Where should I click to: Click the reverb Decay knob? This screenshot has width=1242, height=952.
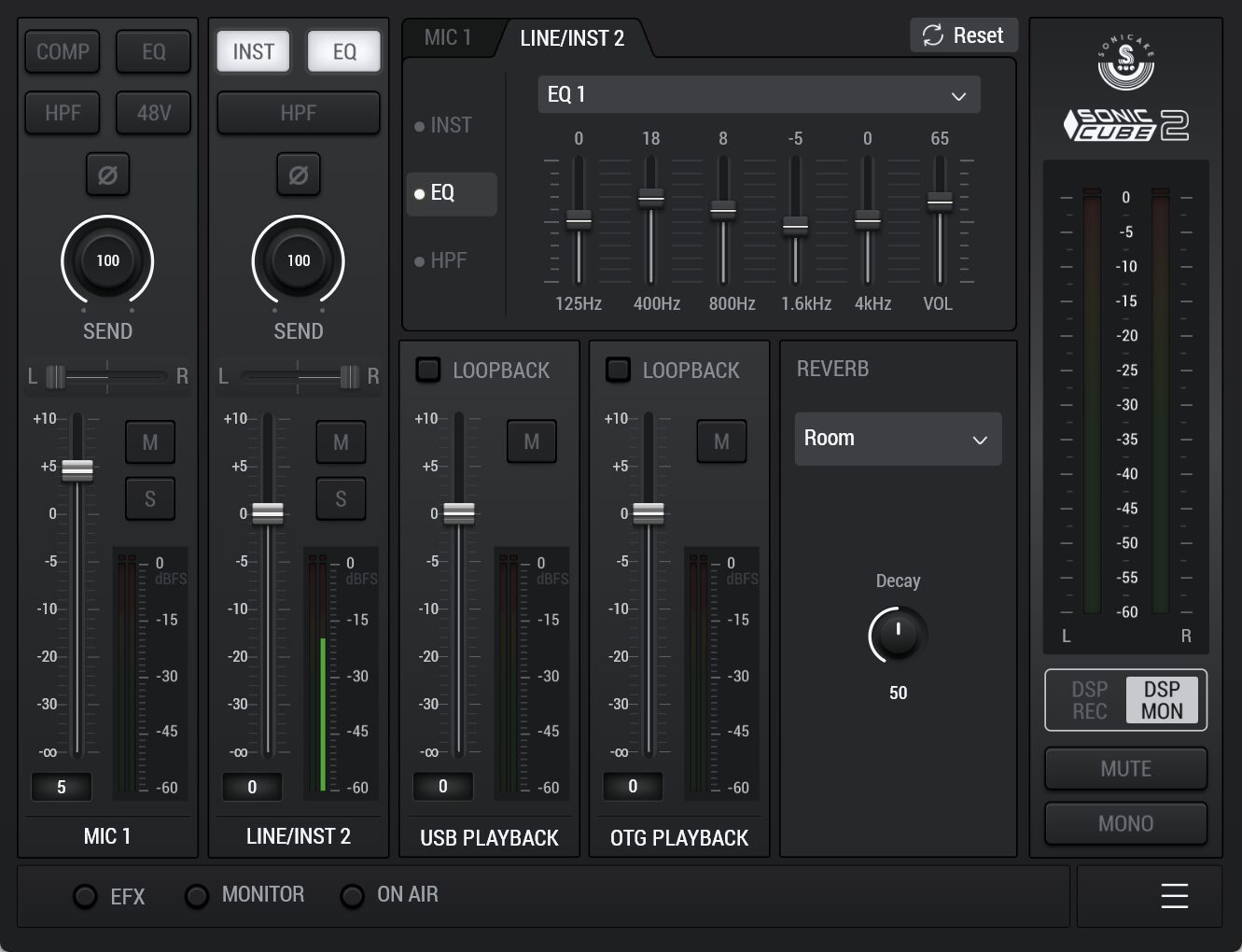click(x=898, y=635)
